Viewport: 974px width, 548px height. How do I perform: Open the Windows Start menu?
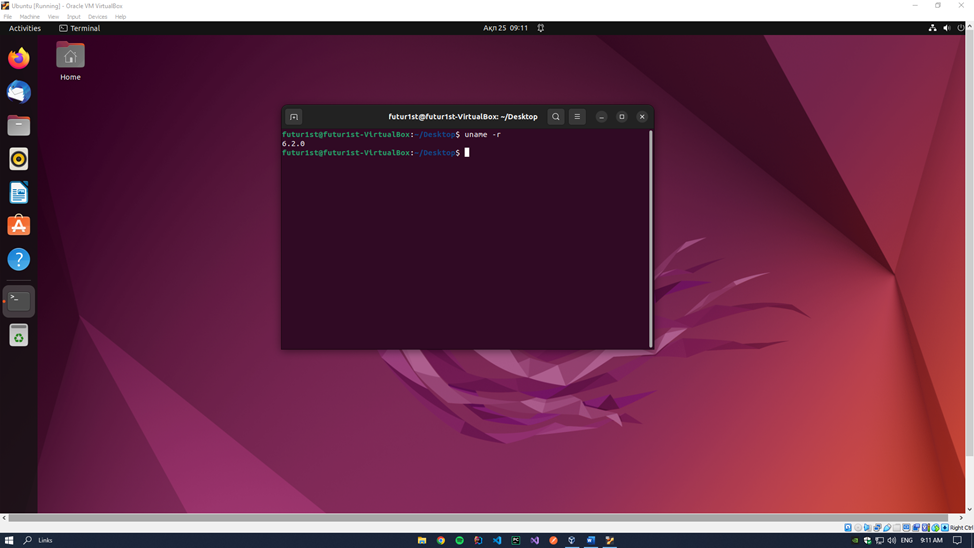9,541
